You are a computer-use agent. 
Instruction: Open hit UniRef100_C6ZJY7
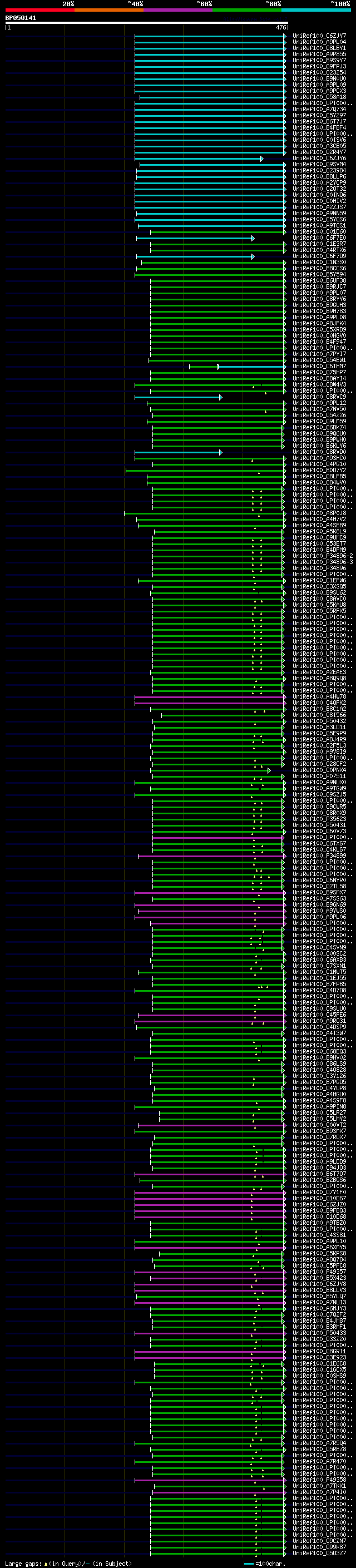click(x=319, y=36)
